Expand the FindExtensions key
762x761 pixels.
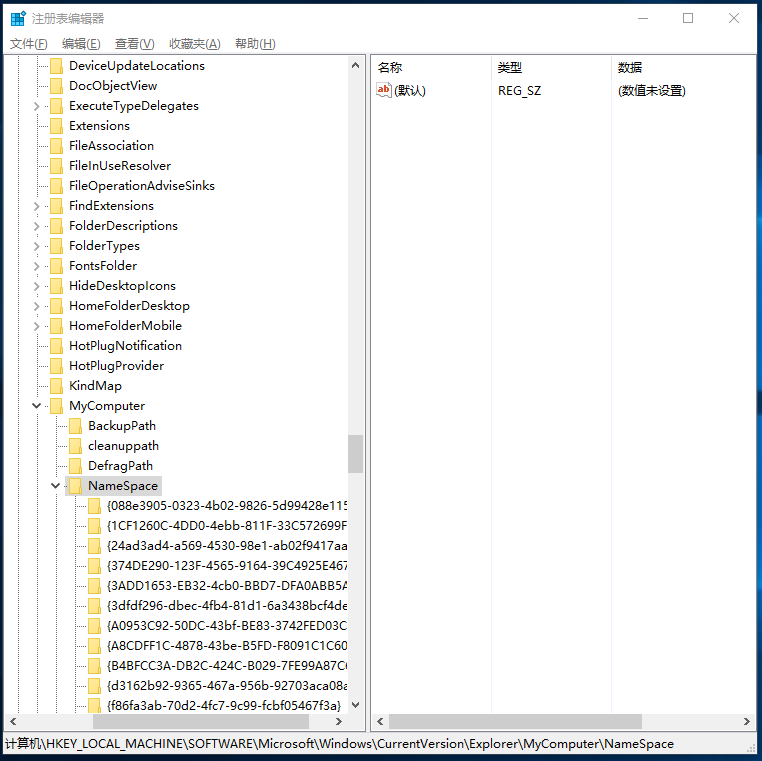click(x=36, y=206)
